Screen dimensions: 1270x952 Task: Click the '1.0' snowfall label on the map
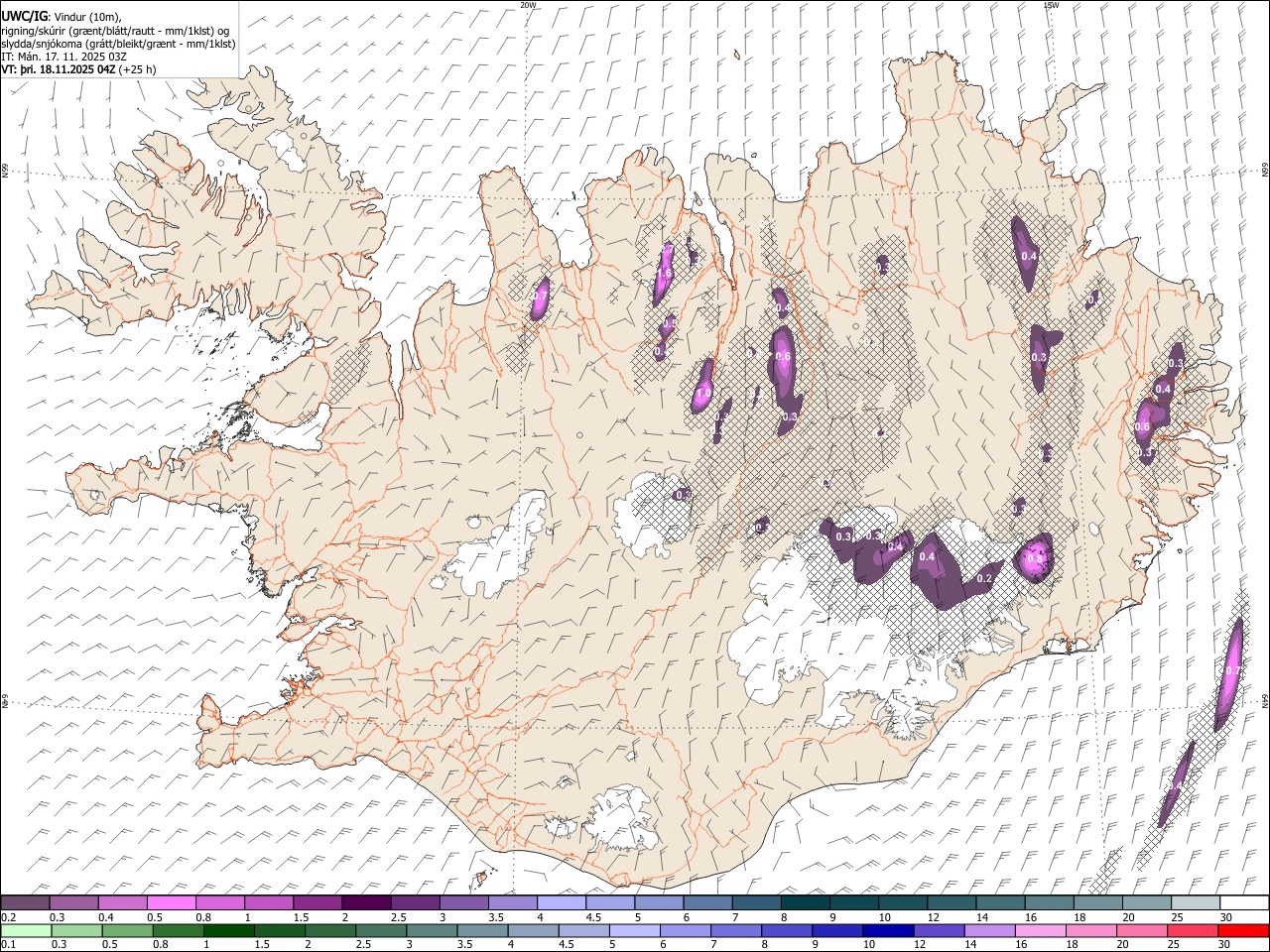tap(703, 394)
